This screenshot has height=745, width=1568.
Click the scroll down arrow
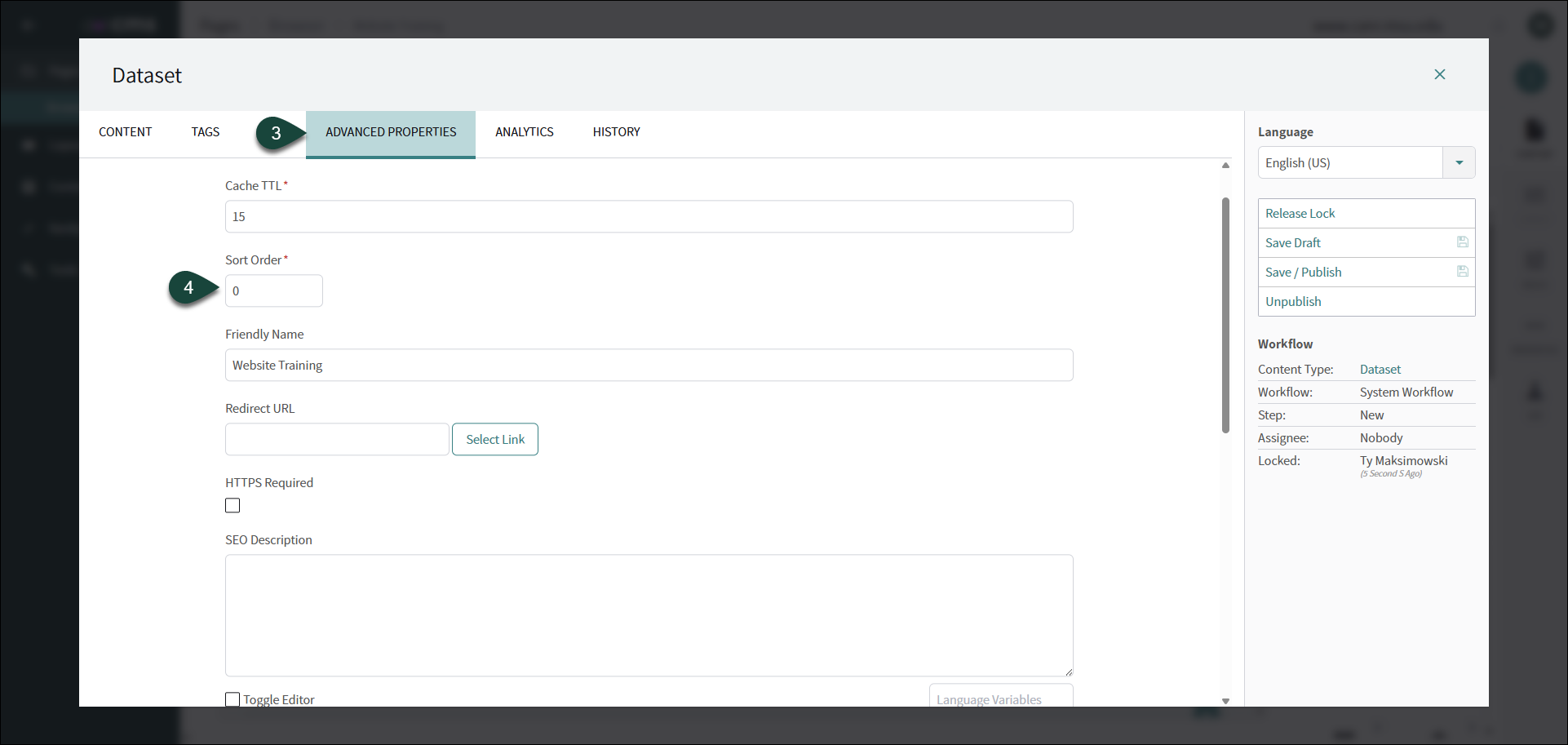point(1225,701)
